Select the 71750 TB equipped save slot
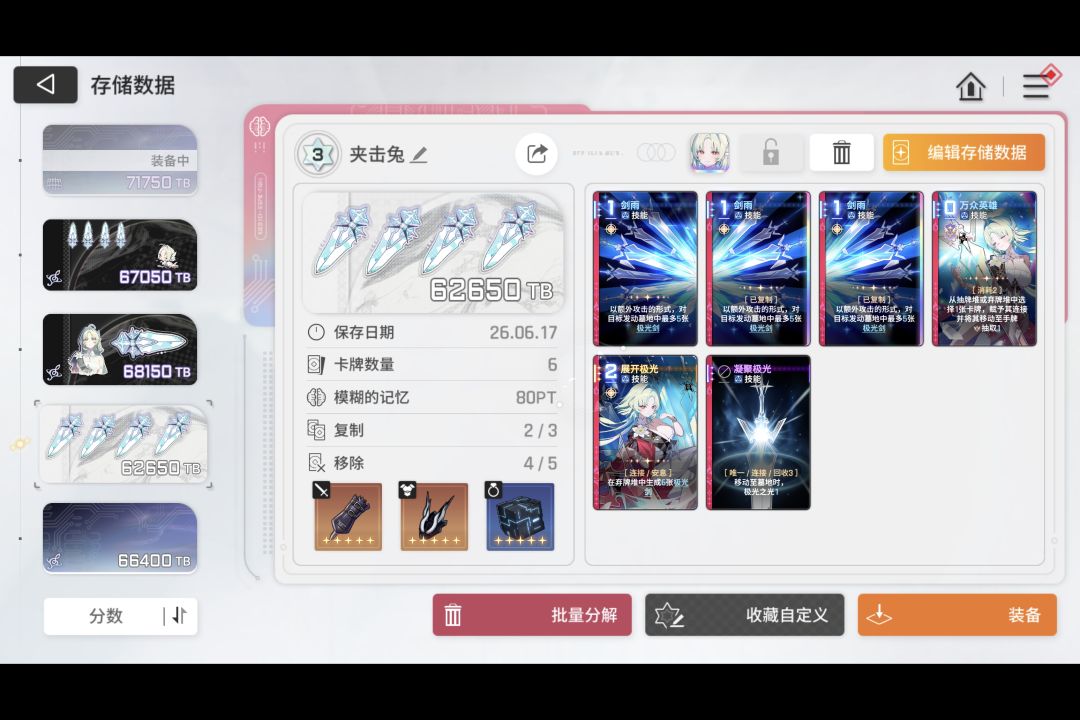1080x720 pixels. (x=120, y=160)
